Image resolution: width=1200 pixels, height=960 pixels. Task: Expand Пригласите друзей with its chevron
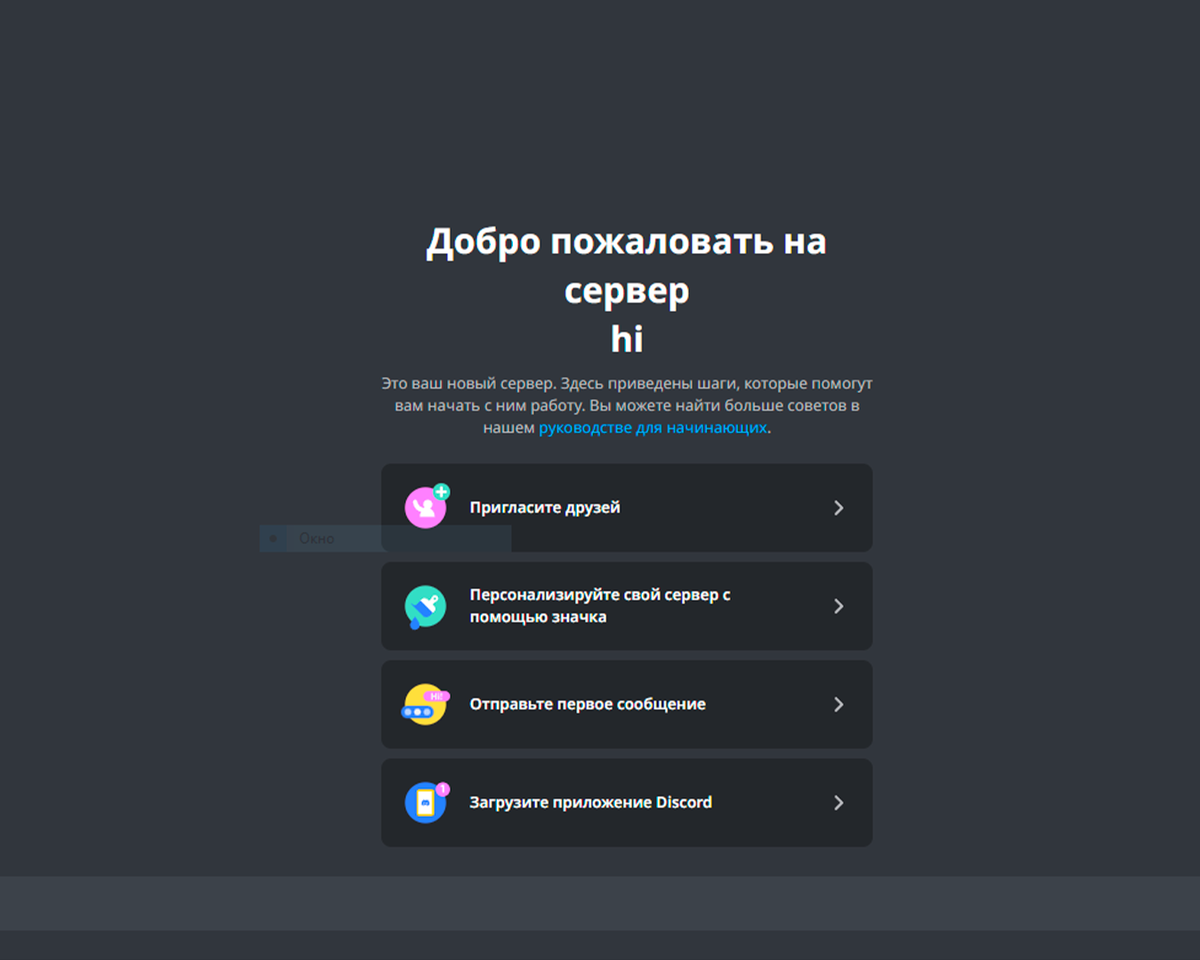click(x=839, y=508)
